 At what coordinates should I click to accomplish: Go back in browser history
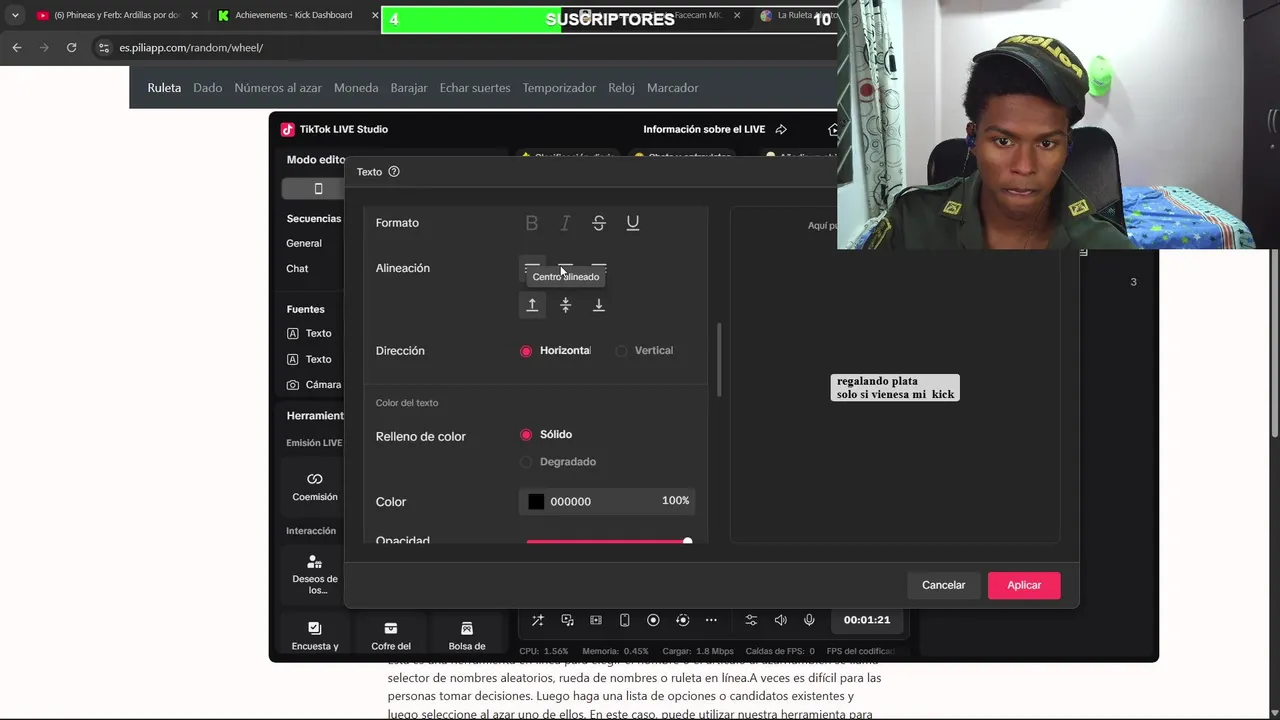17,47
